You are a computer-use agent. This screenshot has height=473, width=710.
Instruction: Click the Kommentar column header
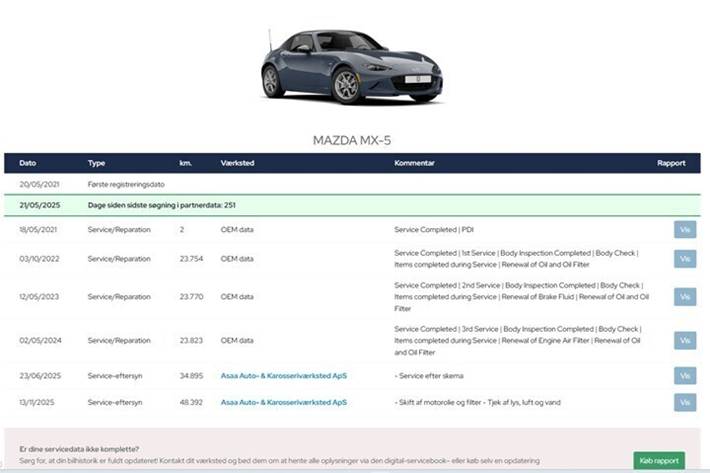[414, 163]
